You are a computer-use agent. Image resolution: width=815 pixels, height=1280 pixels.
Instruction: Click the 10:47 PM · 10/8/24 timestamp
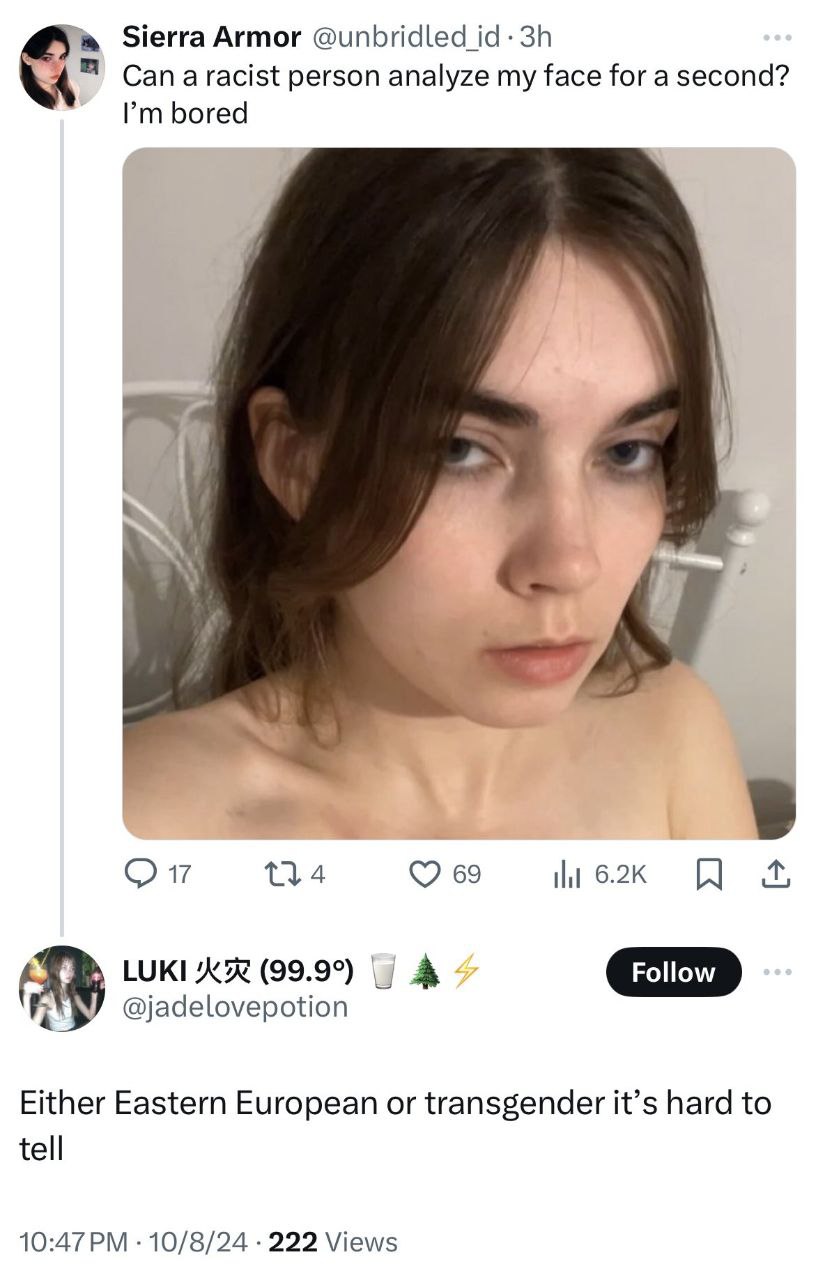(134, 1242)
